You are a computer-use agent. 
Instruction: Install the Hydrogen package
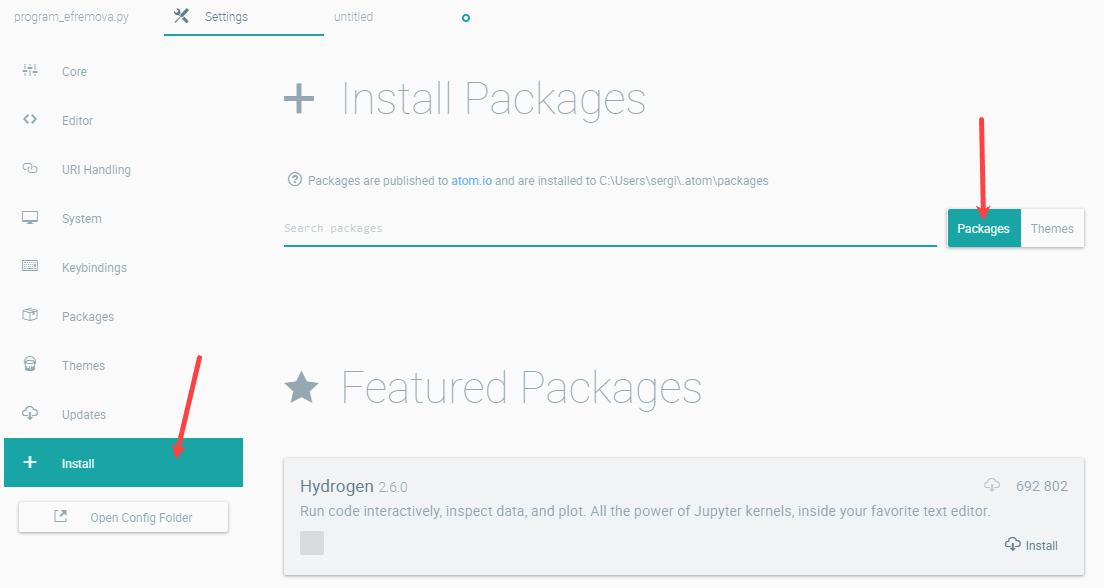(1031, 545)
